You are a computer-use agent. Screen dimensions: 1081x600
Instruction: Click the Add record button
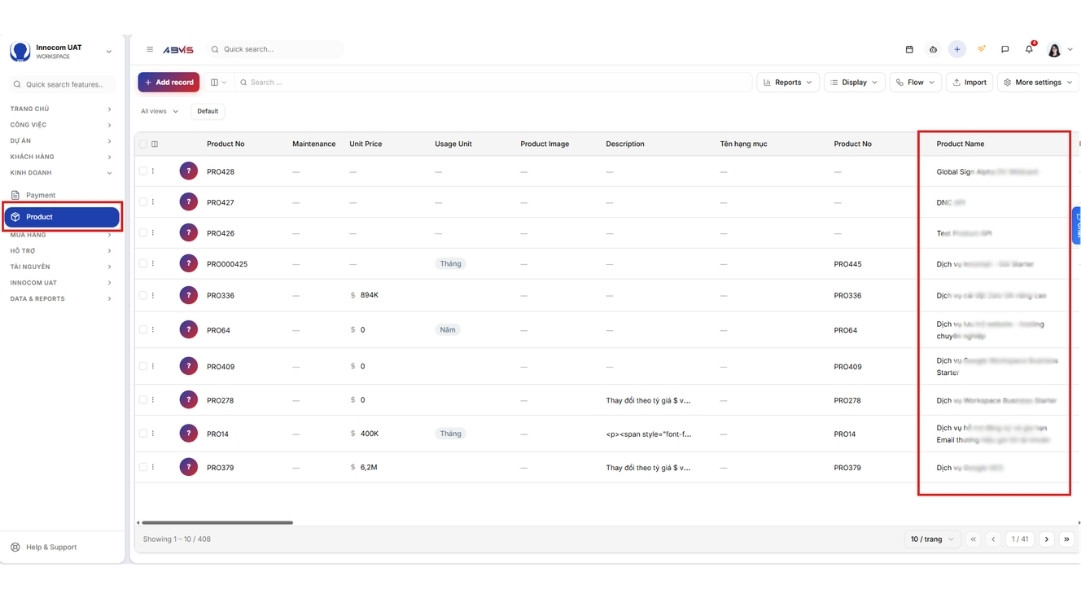pos(169,82)
